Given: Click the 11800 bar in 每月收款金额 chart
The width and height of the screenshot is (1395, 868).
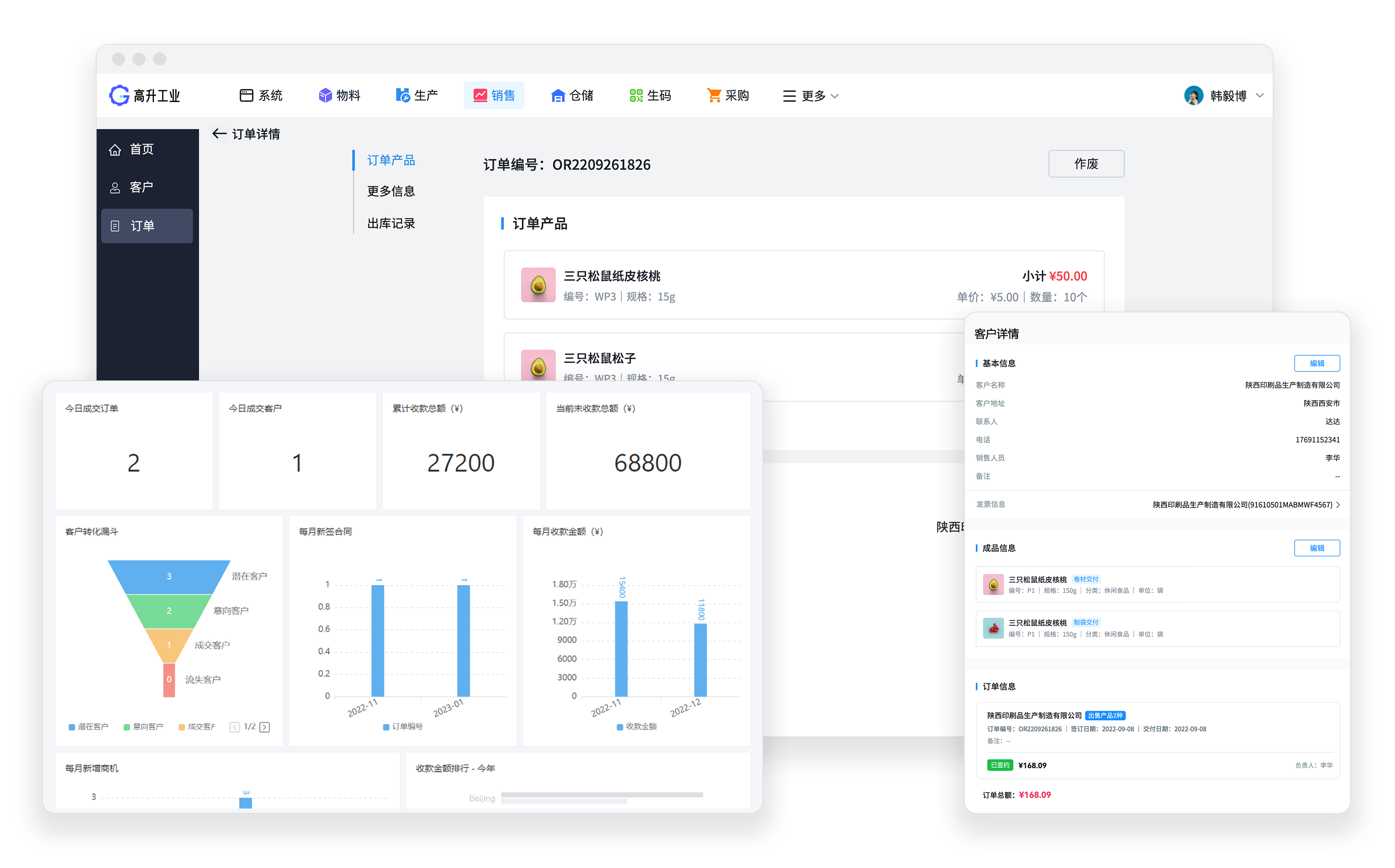Looking at the screenshot, I should pyautogui.click(x=700, y=659).
